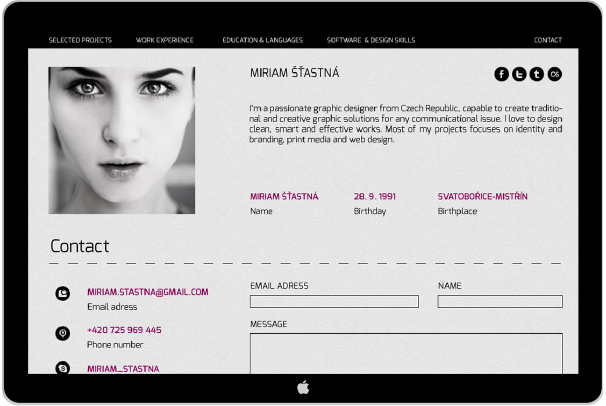The height and width of the screenshot is (406, 606).
Task: Click the MIRIAM_STASTNA Skype username link
Action: 123,368
